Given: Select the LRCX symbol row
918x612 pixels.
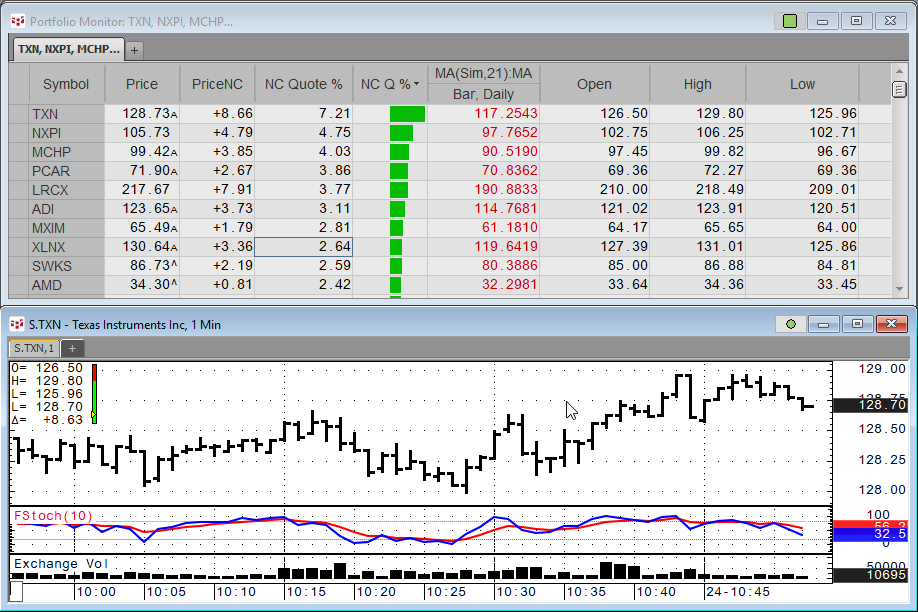Looking at the screenshot, I should coord(51,190).
